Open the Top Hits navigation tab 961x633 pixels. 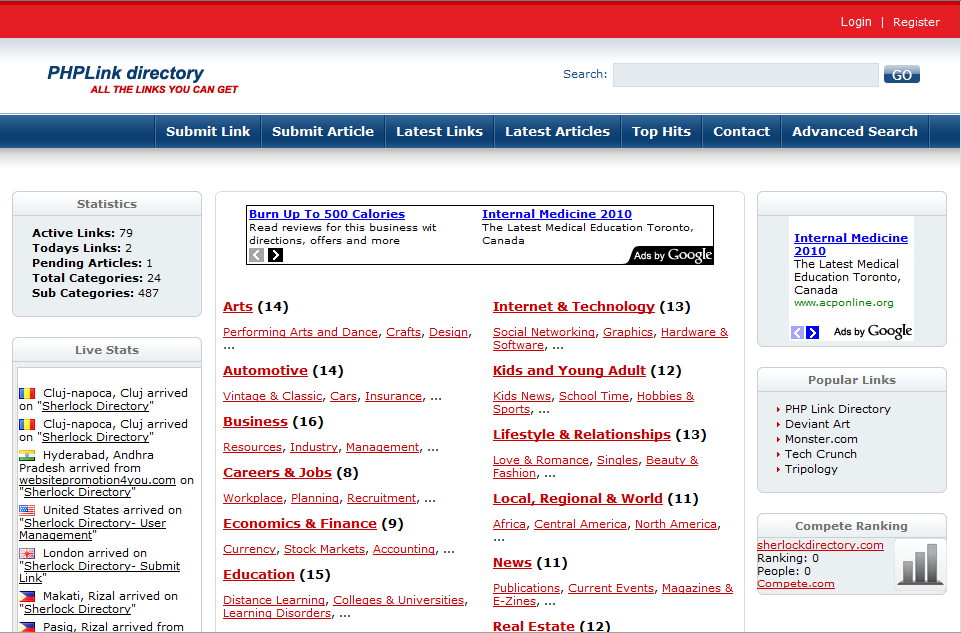pyautogui.click(x=661, y=131)
